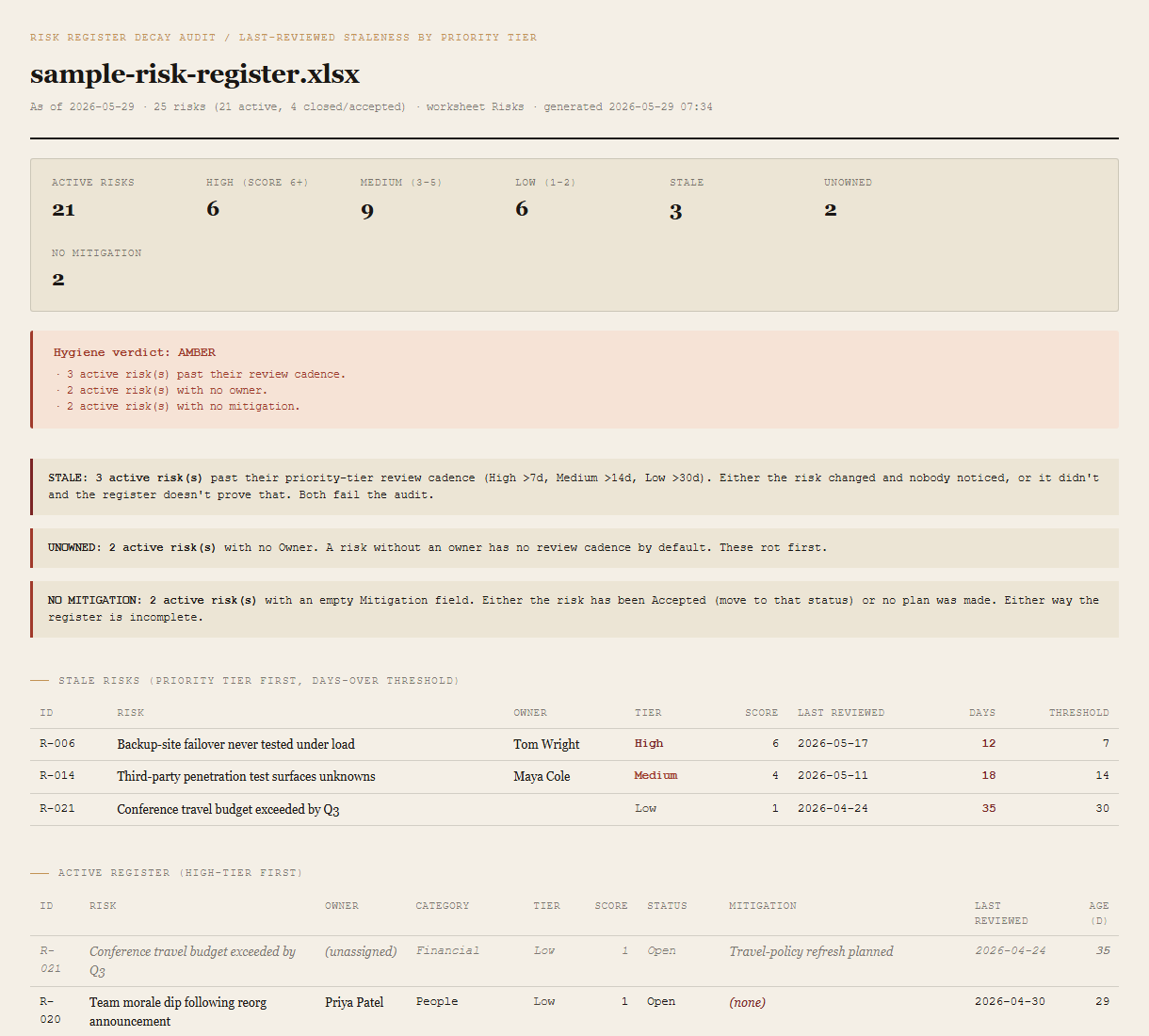The image size is (1149, 1036).
Task: Click the 'AGE (D)' column header
Action: pyautogui.click(x=1099, y=914)
